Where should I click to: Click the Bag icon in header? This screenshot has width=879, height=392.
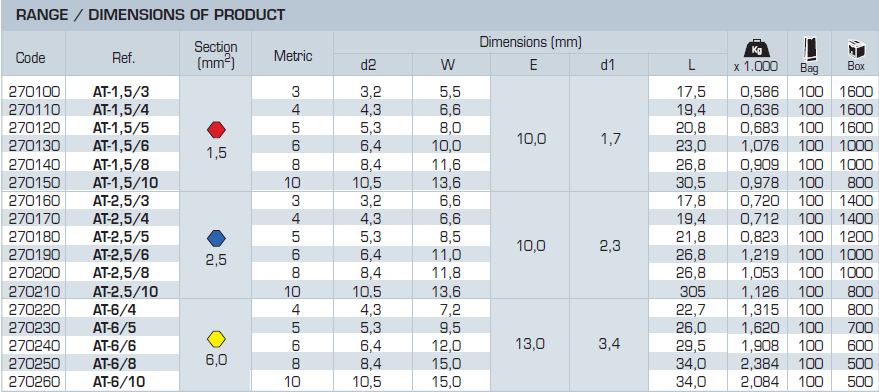pos(809,50)
